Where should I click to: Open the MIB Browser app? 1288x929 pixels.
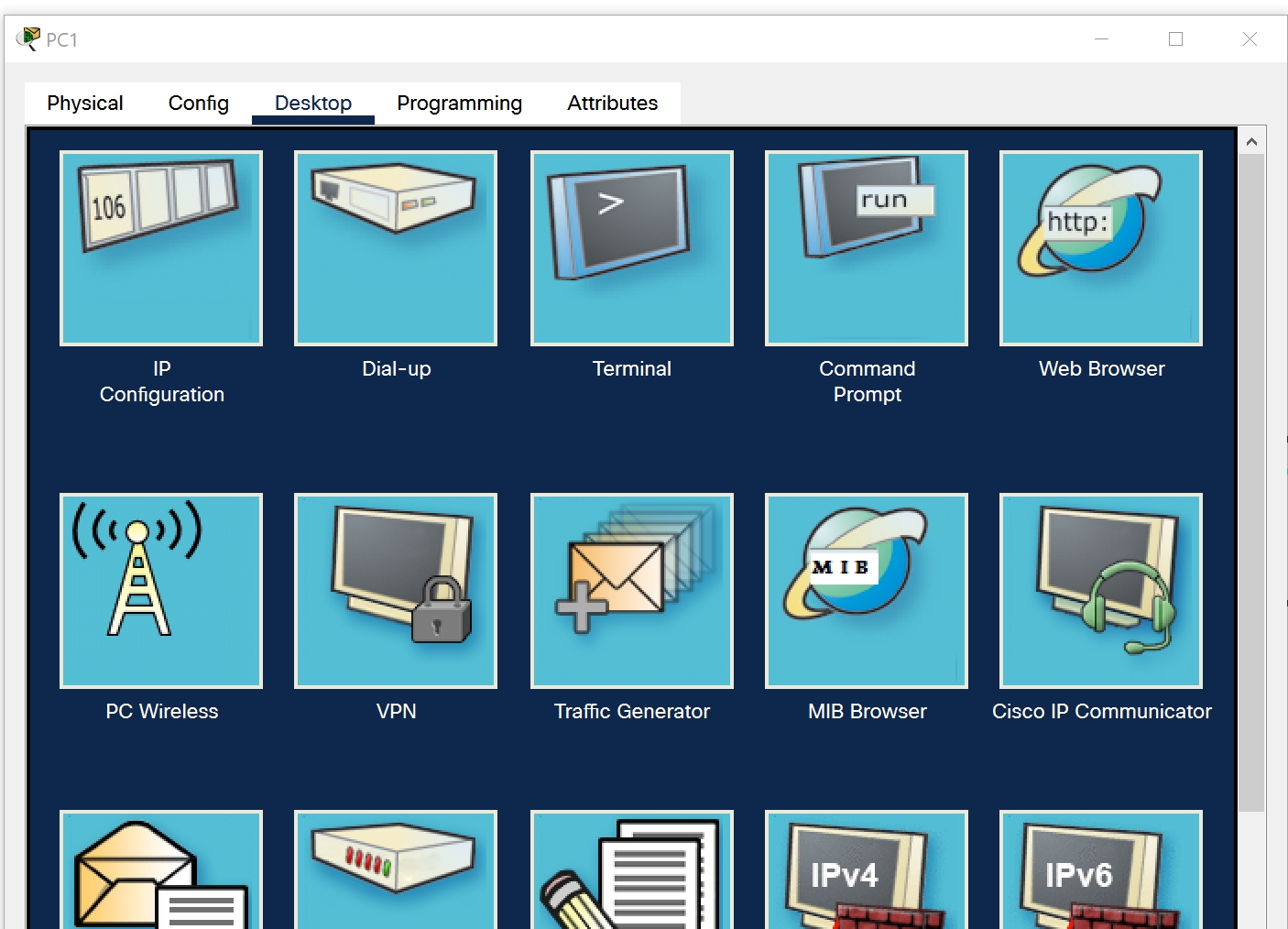pyautogui.click(x=867, y=591)
